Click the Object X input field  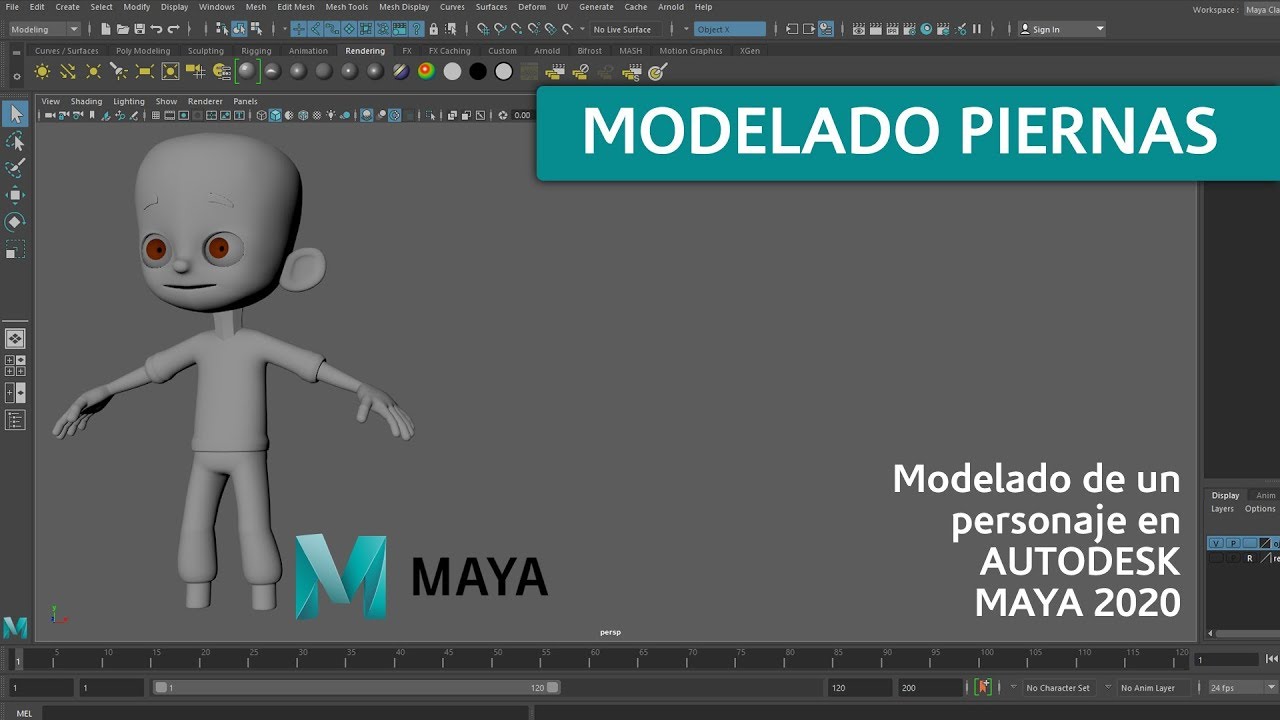point(729,29)
